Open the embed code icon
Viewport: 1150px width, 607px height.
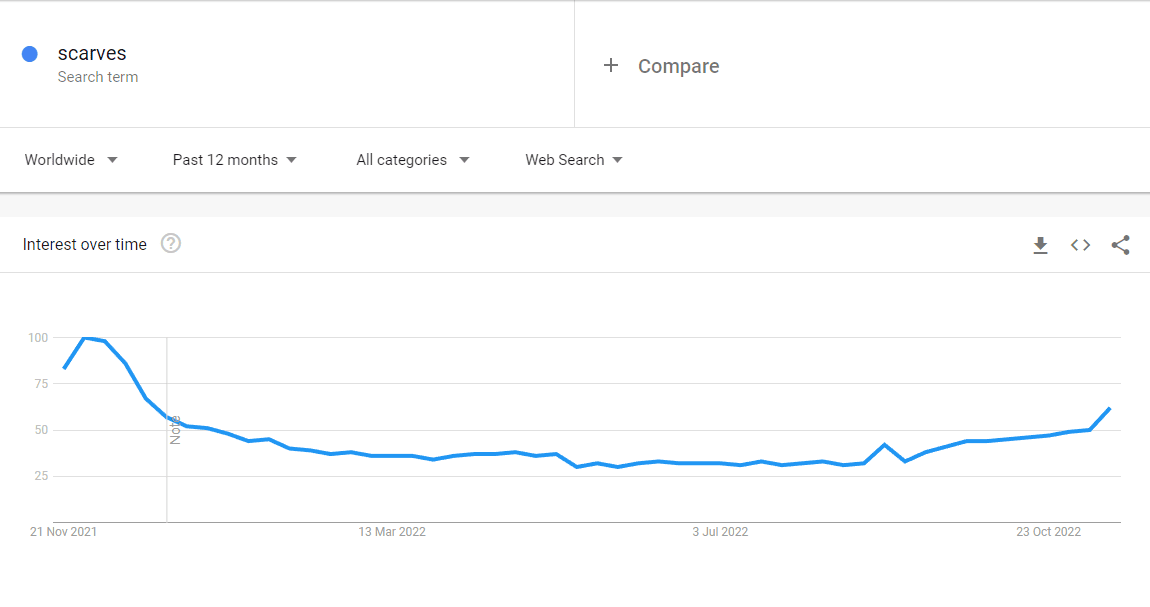(1080, 245)
